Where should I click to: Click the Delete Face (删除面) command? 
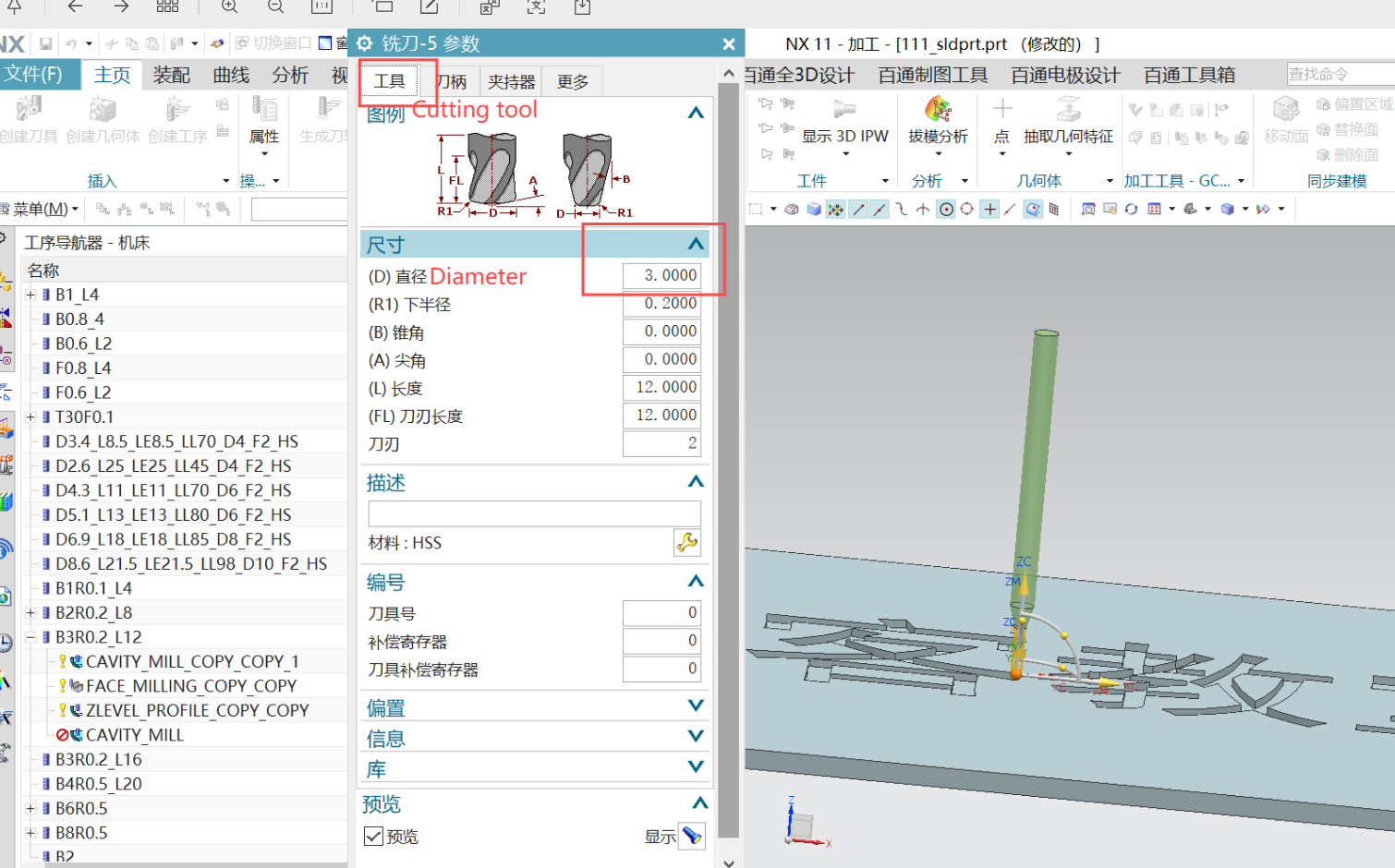tap(1348, 154)
